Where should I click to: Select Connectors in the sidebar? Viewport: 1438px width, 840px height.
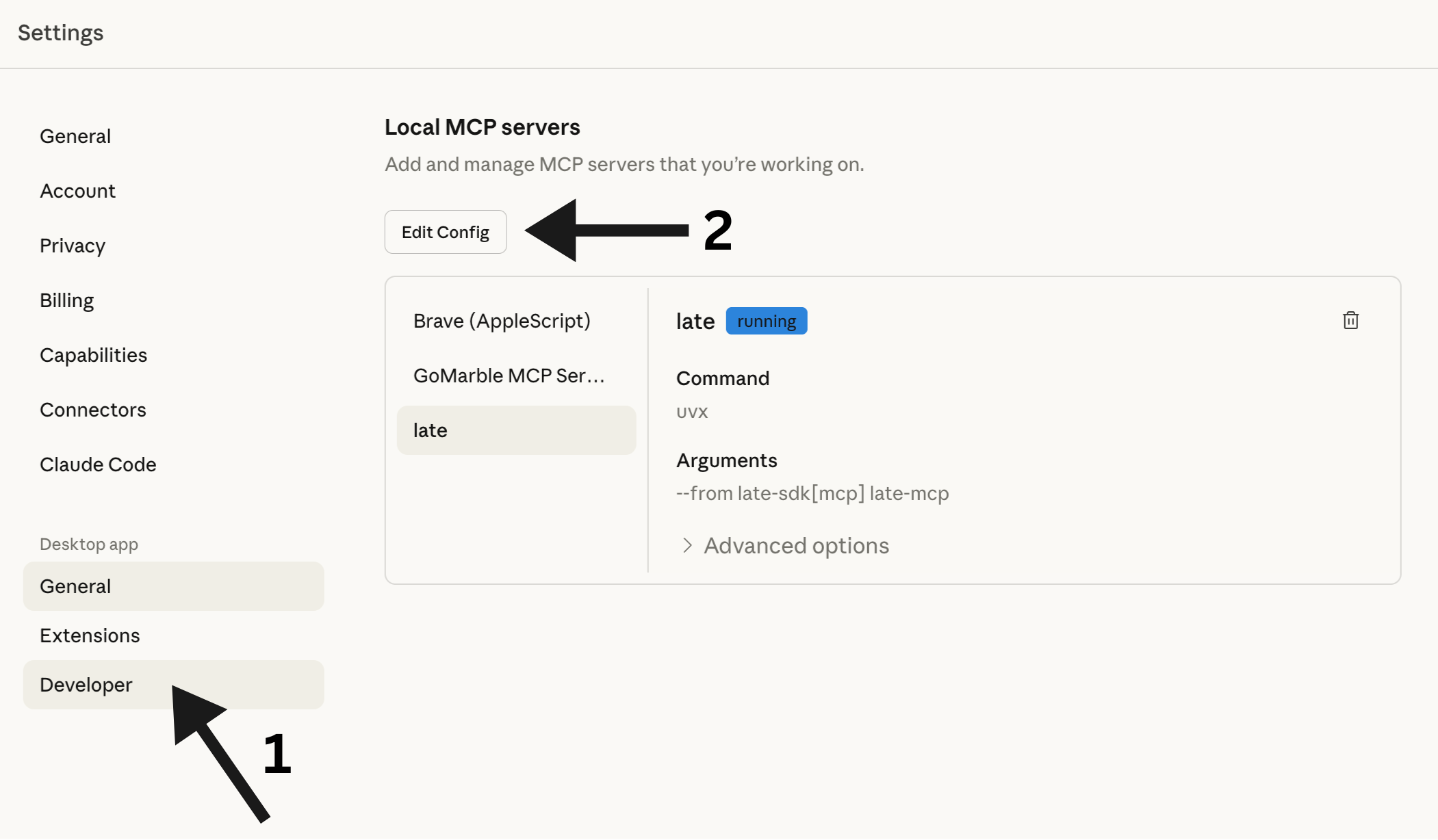pyautogui.click(x=93, y=409)
